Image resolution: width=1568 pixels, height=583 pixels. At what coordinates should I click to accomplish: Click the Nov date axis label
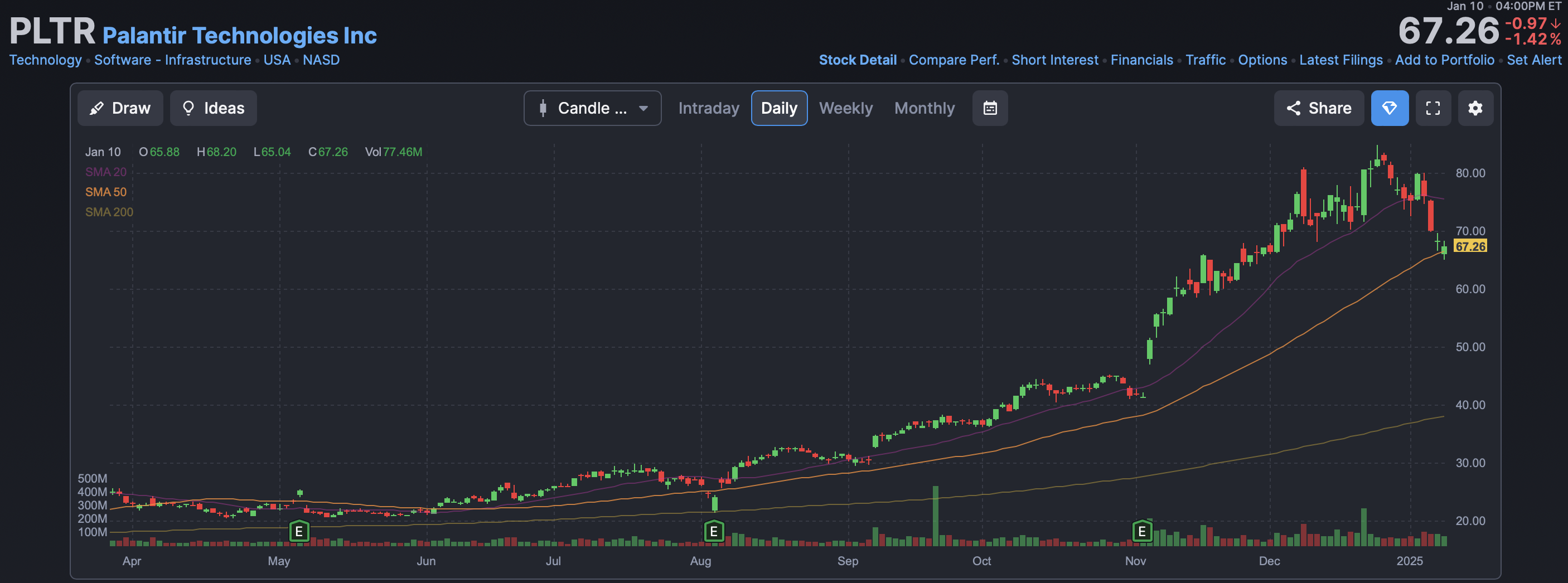[x=1135, y=561]
